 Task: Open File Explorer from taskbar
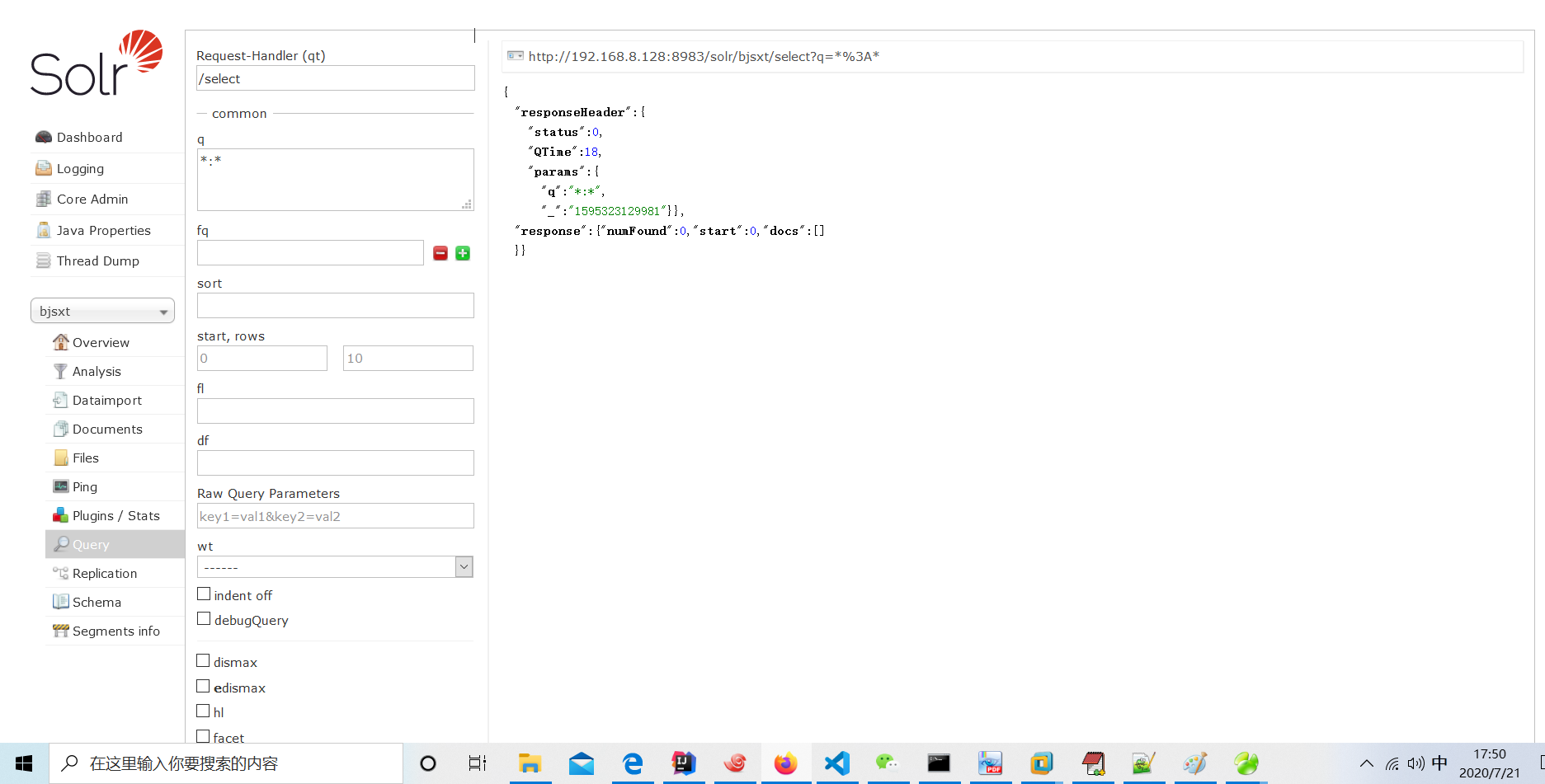[530, 763]
